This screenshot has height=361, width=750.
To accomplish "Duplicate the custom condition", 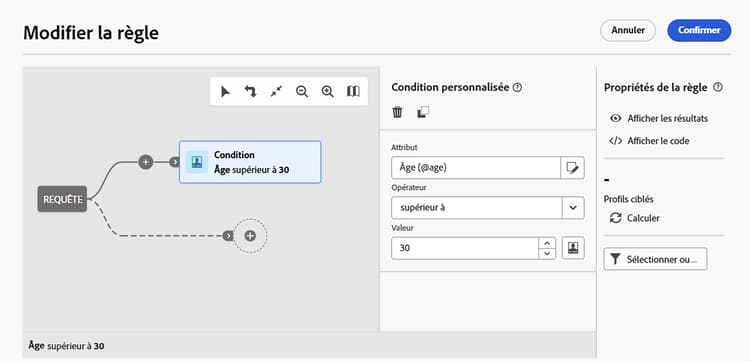I will pos(423,112).
